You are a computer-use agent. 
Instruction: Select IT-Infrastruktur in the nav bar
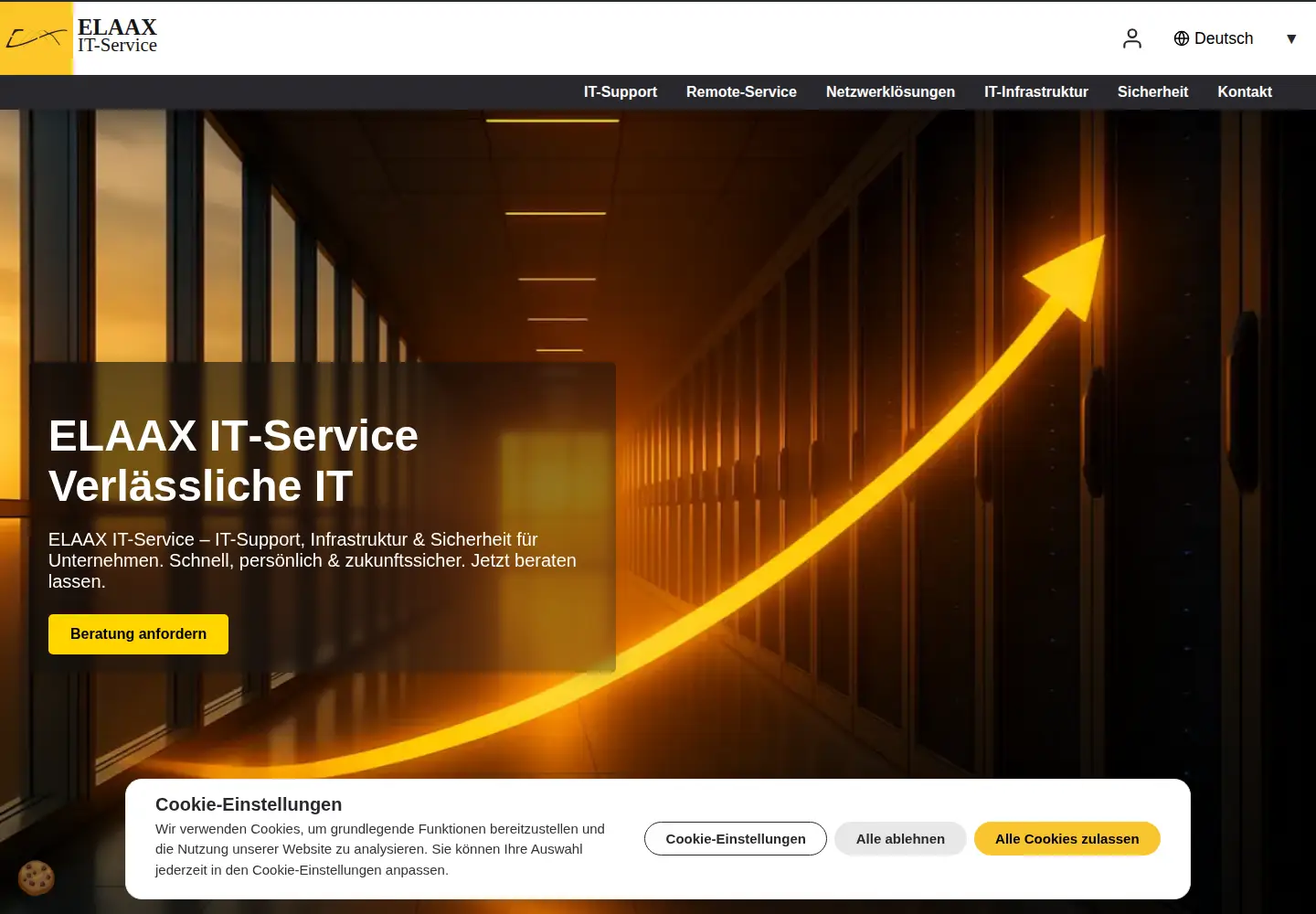[x=1036, y=91]
